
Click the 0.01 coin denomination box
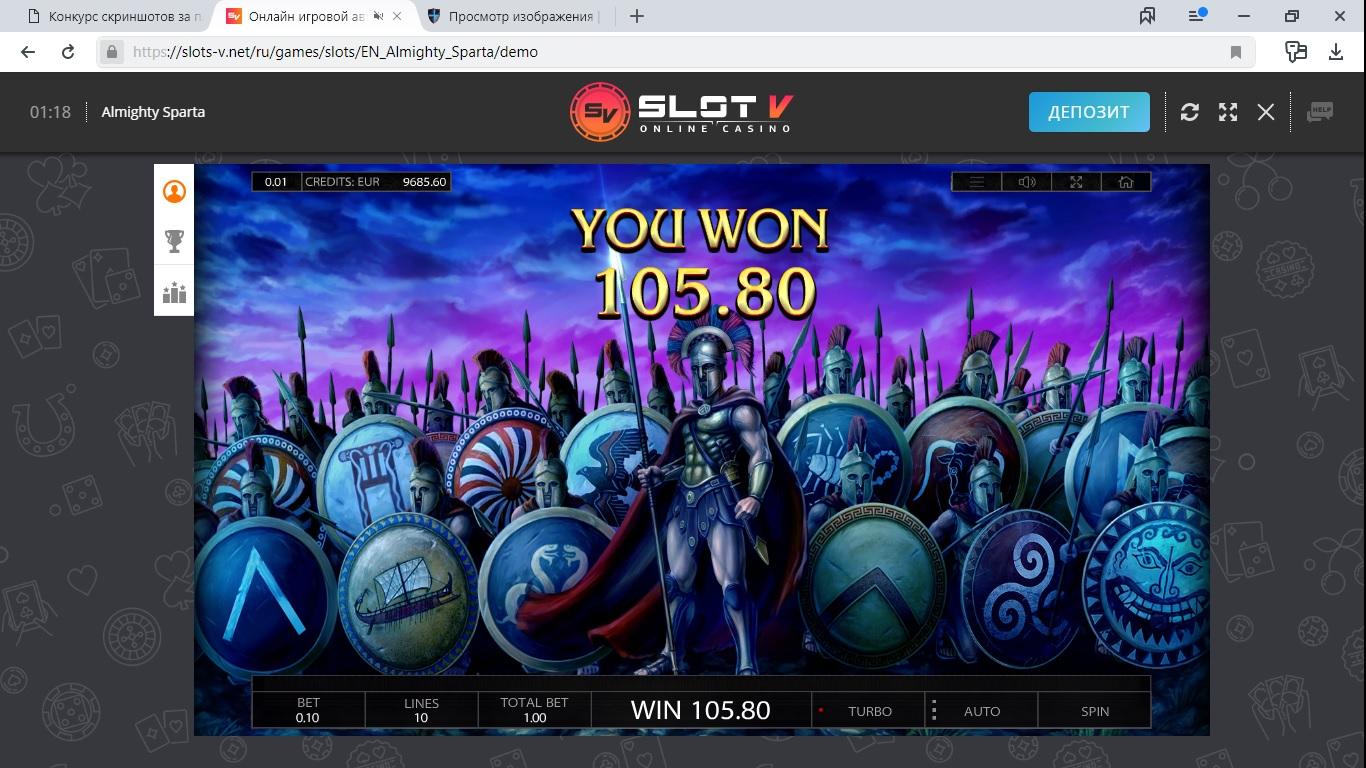[x=276, y=182]
